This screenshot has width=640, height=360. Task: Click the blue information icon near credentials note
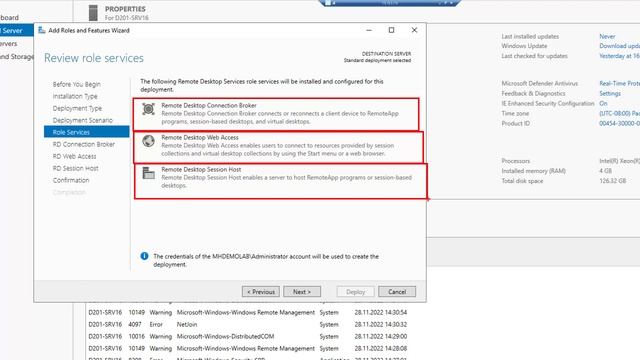[144, 256]
